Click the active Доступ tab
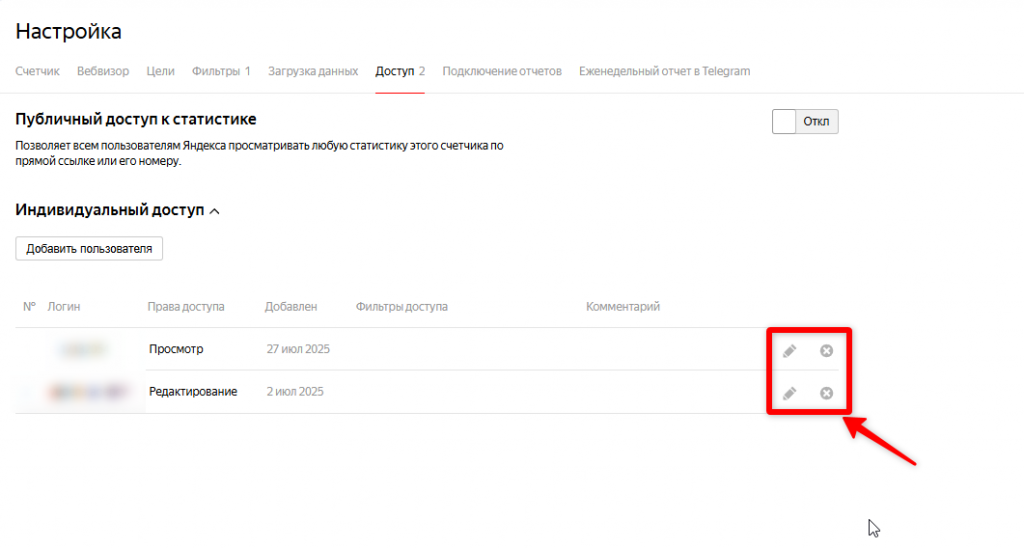This screenshot has width=1024, height=549. (x=399, y=71)
